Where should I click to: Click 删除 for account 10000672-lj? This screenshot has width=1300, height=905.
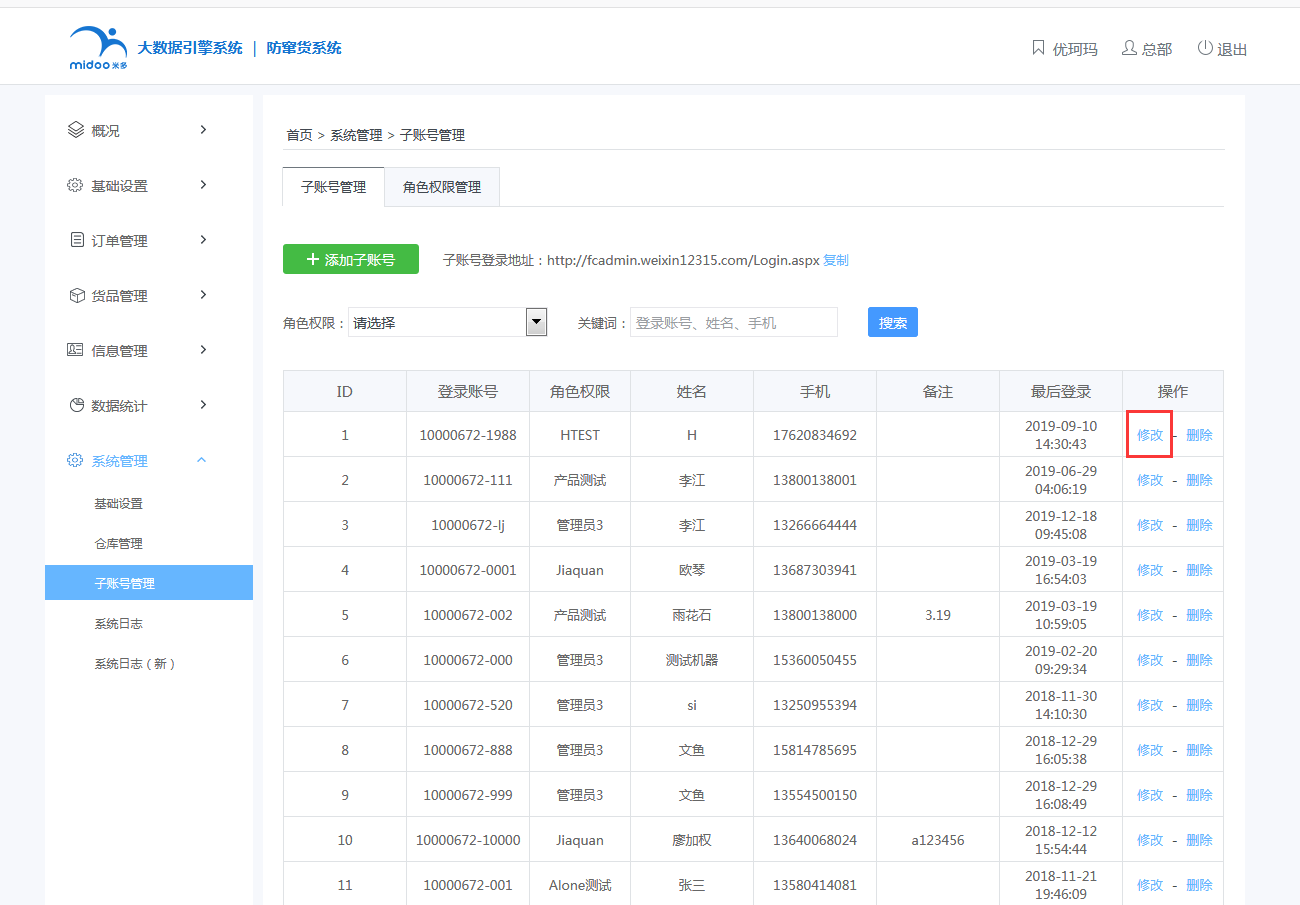pos(1199,525)
